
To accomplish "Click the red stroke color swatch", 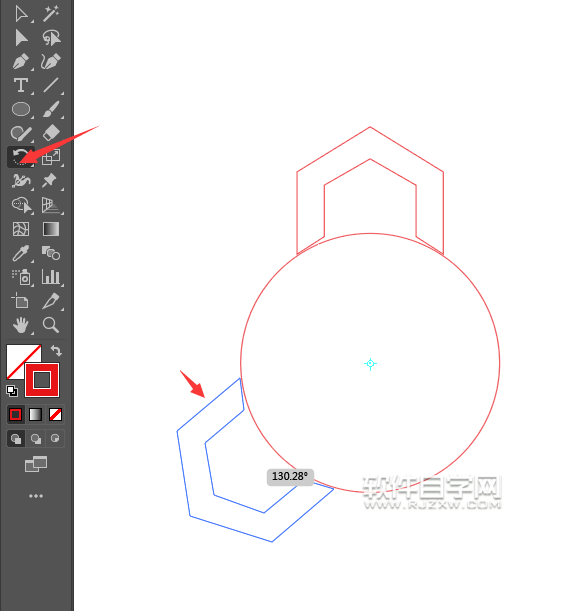I will [42, 380].
